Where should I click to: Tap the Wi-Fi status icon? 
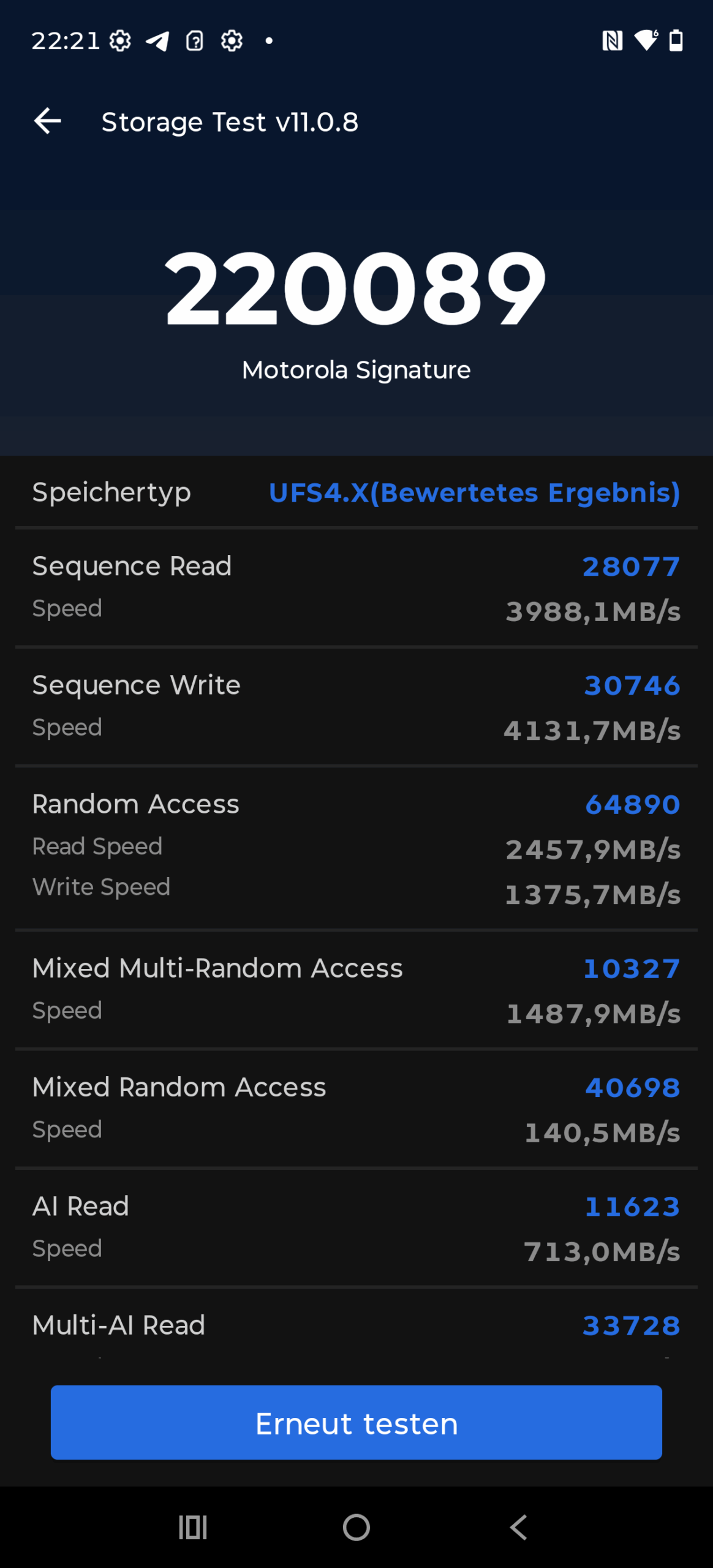[x=646, y=40]
